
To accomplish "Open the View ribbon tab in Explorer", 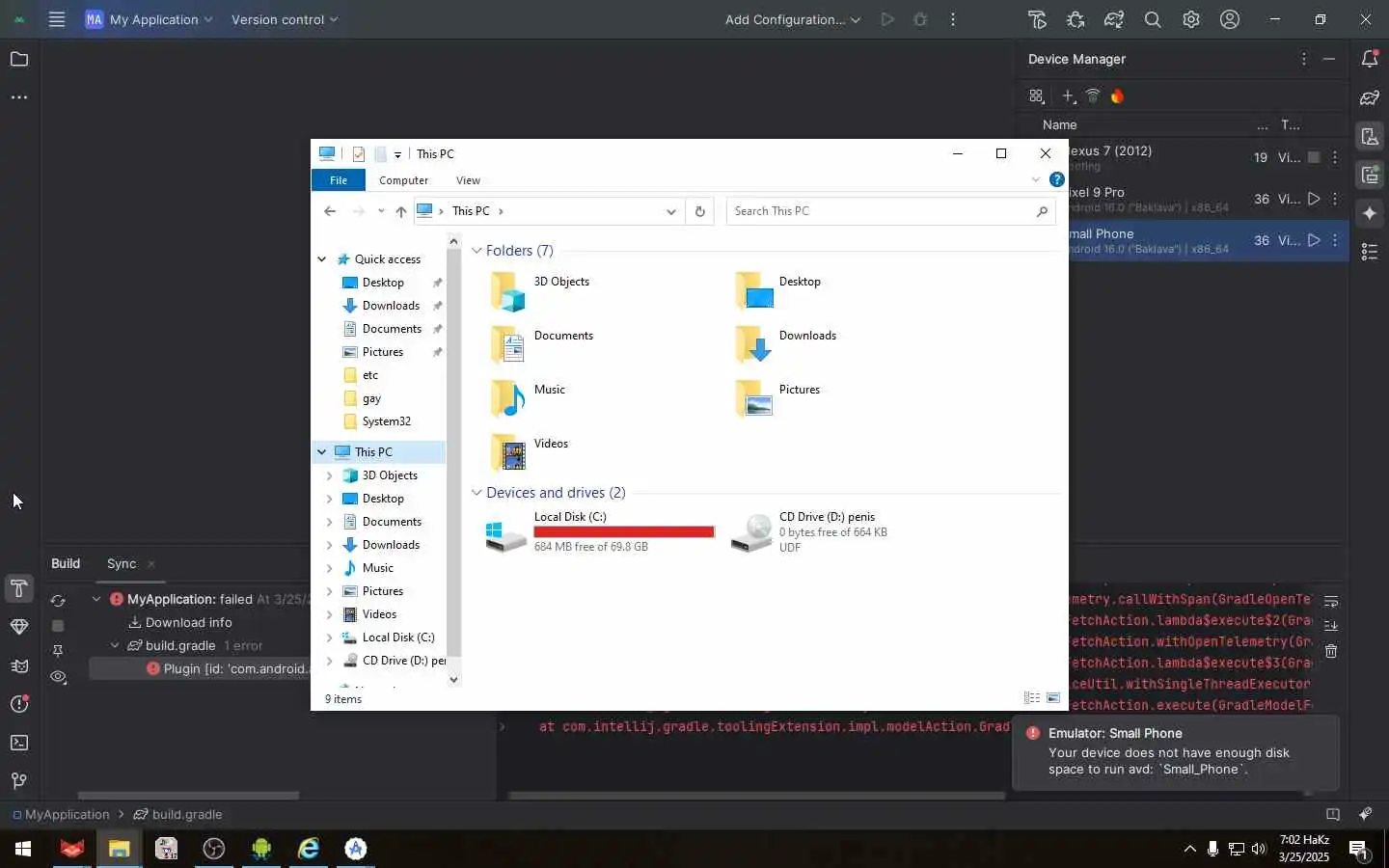I will point(468,180).
